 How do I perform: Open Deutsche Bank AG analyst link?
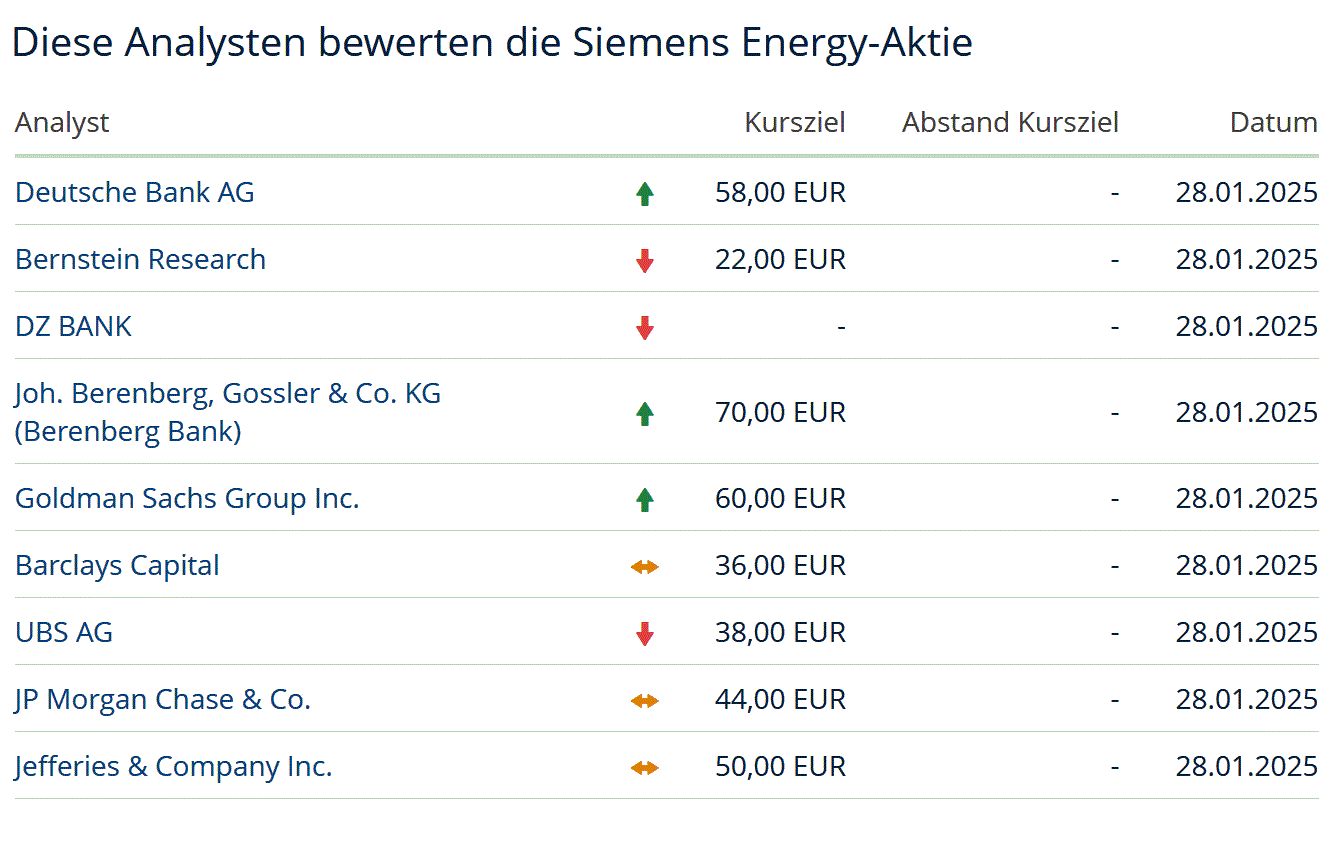tap(135, 192)
